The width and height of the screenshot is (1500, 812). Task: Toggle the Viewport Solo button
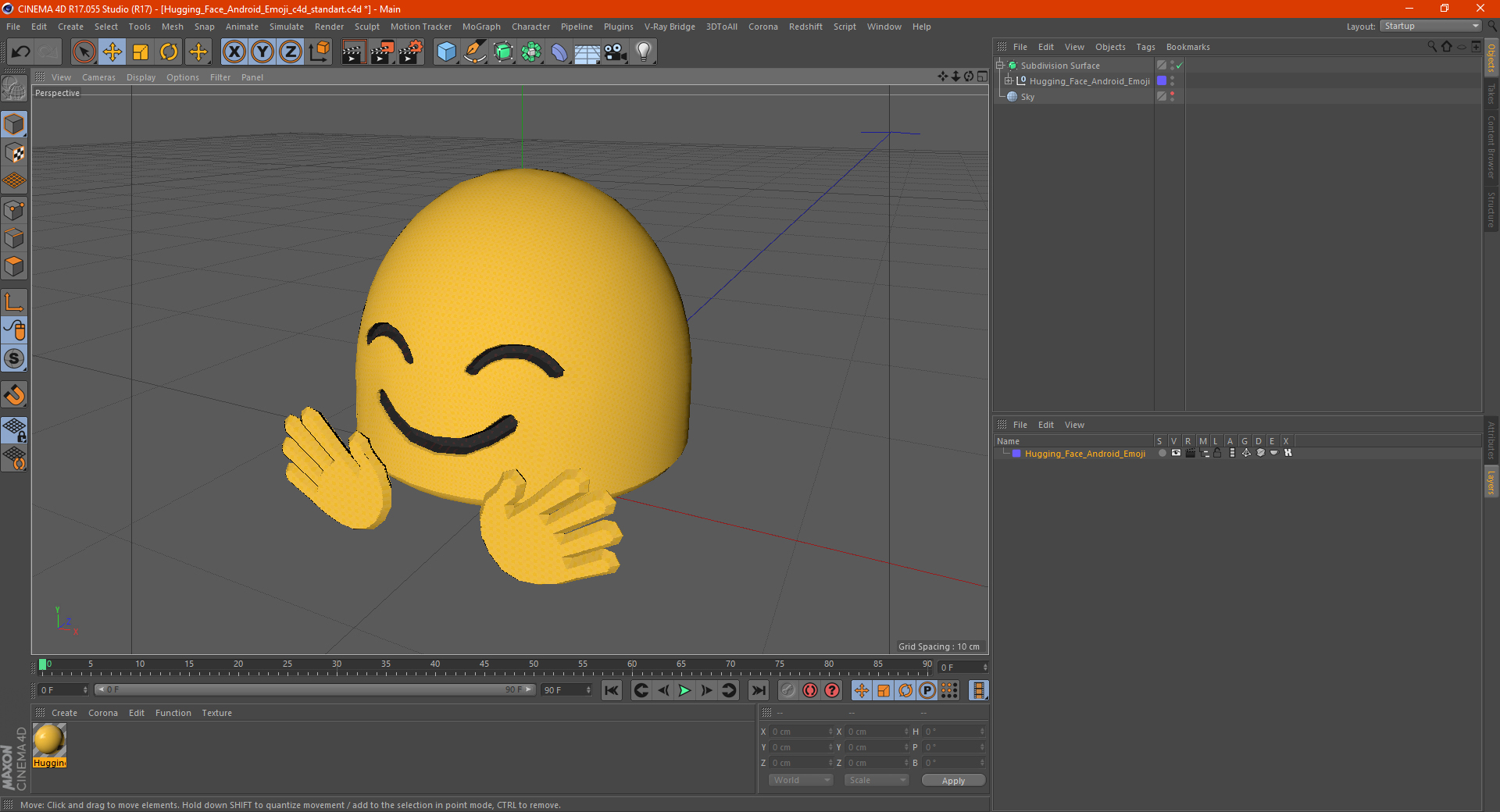click(x=15, y=359)
